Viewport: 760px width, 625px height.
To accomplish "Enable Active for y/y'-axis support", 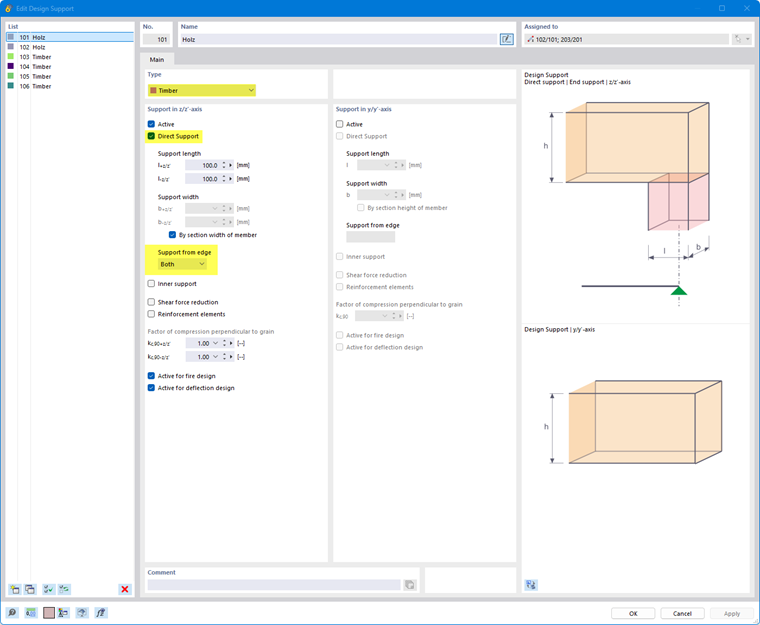I will 340,124.
